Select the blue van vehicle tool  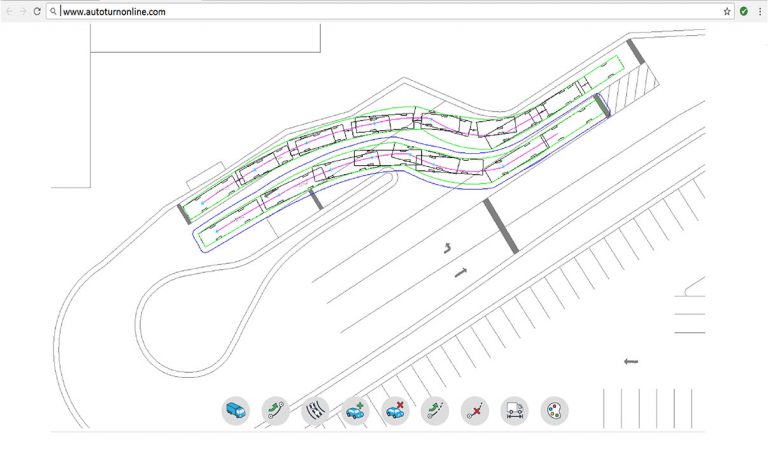coord(236,411)
